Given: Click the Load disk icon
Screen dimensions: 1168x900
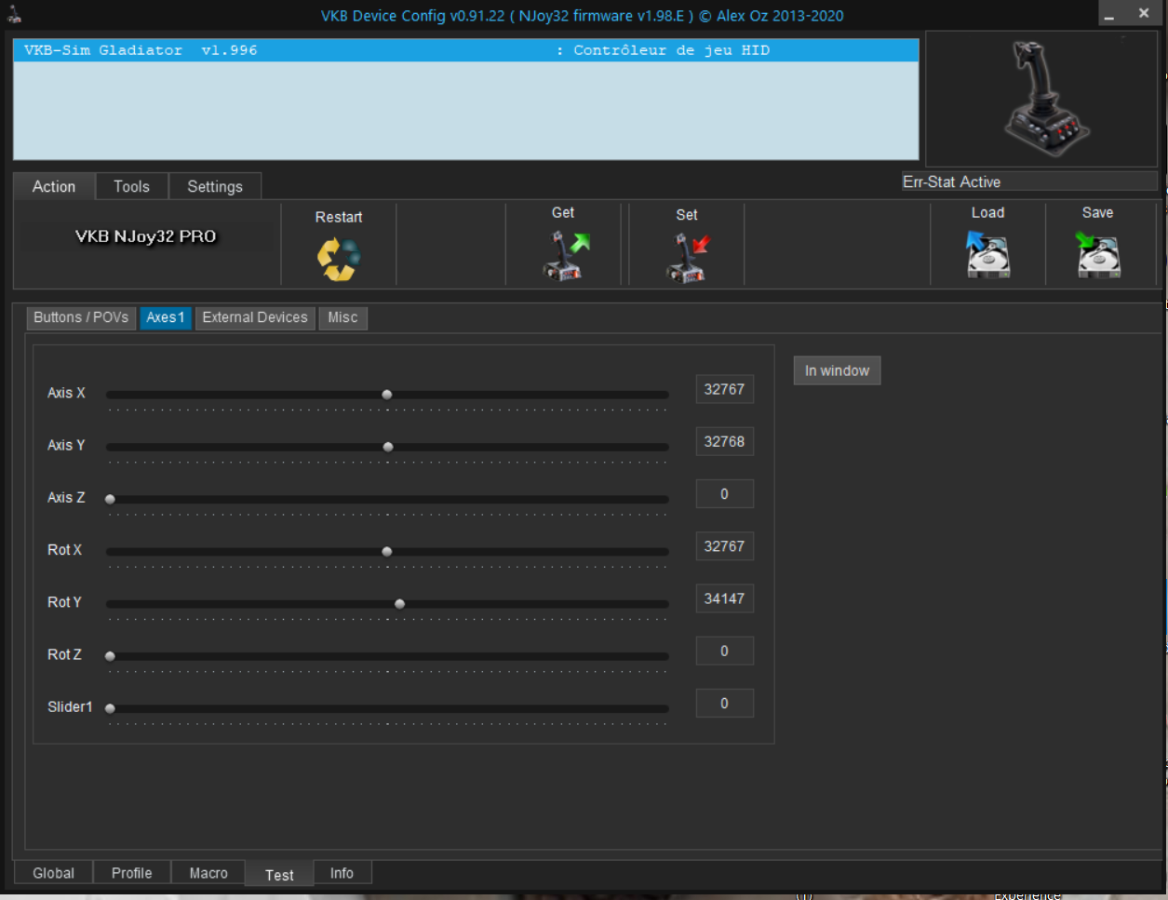Looking at the screenshot, I should (x=987, y=254).
